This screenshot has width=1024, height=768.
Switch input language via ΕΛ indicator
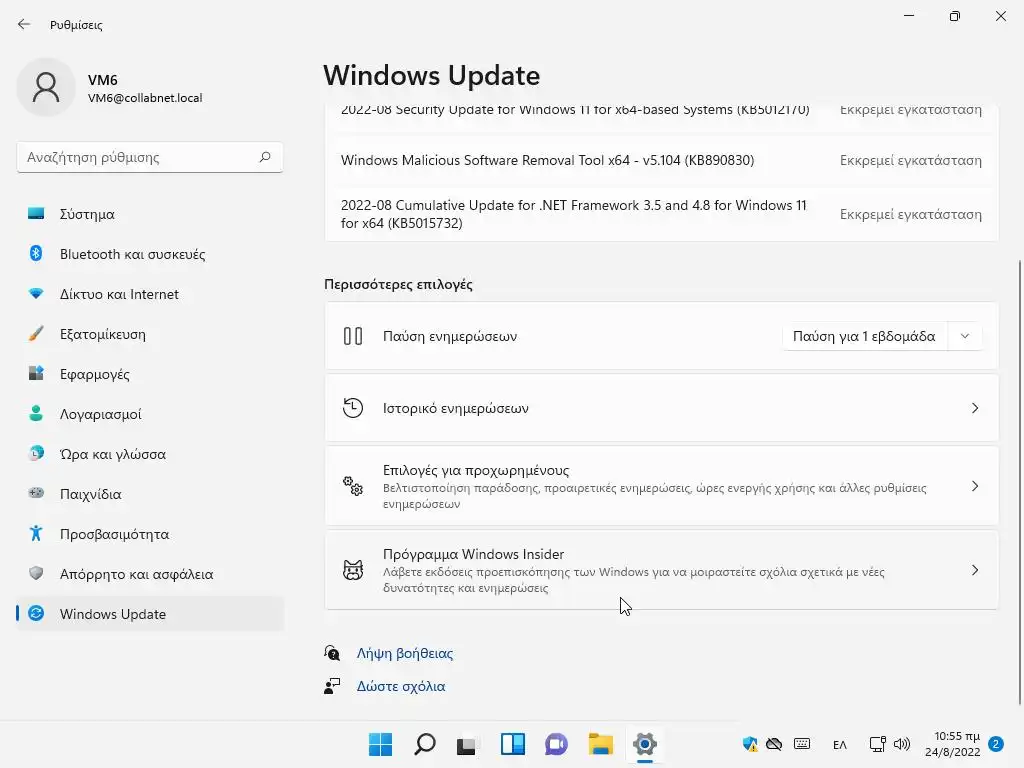(x=840, y=744)
